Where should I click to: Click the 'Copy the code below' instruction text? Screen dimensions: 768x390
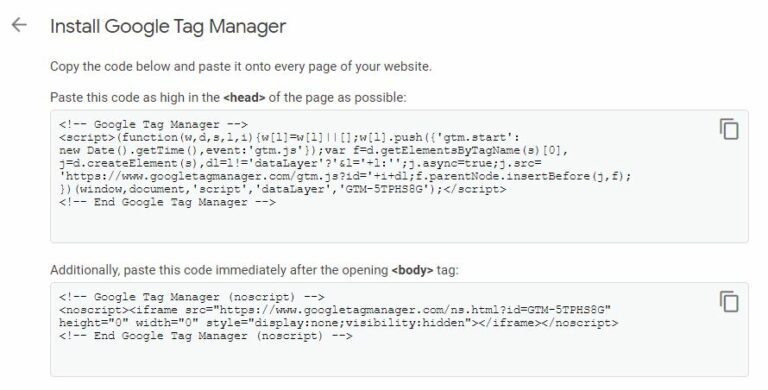coord(241,66)
